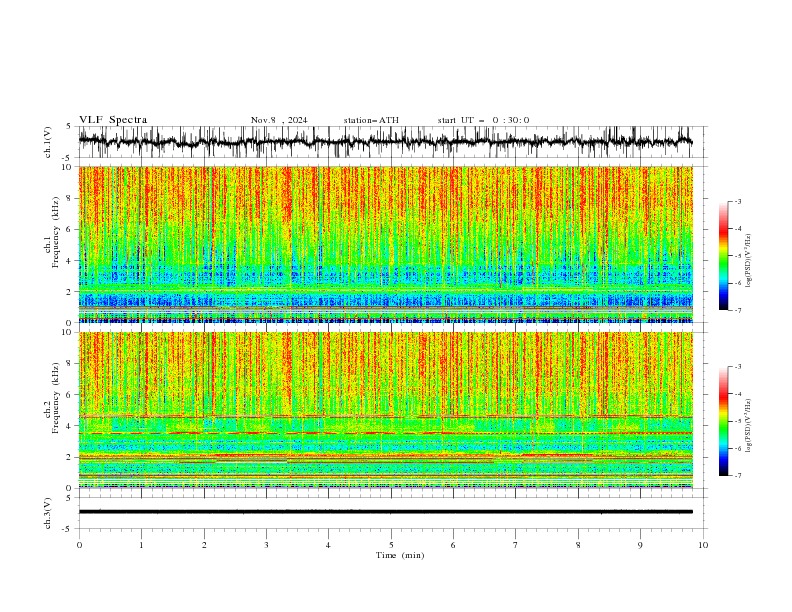Click time axis tick label "1"
Image resolution: width=792 pixels, height=612 pixels.
click(141, 545)
